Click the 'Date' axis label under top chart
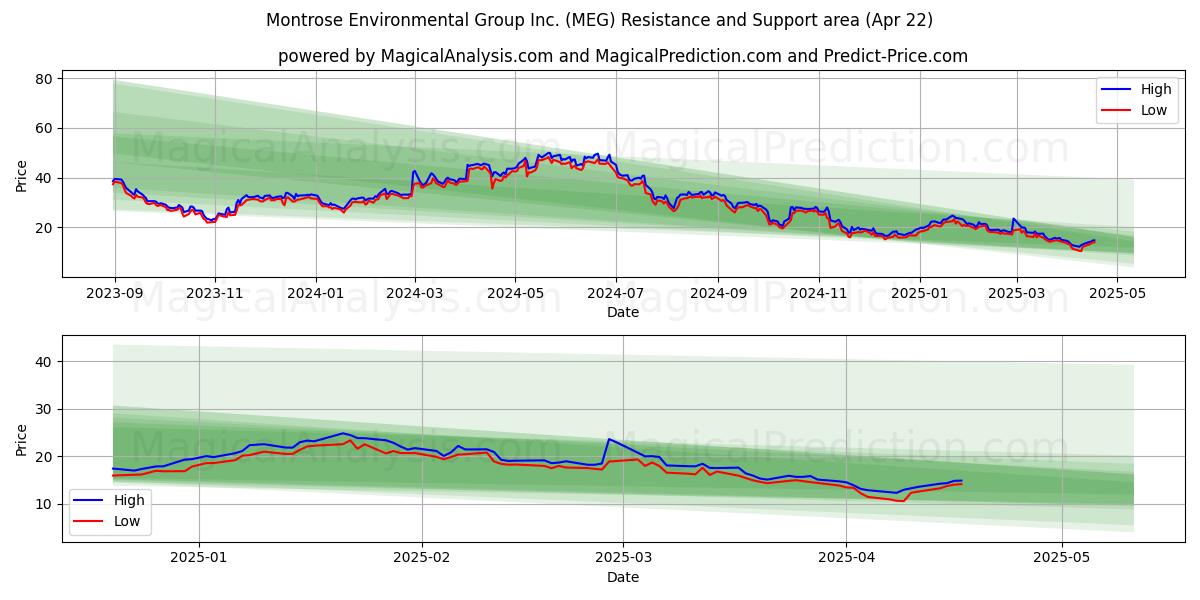 pos(623,313)
